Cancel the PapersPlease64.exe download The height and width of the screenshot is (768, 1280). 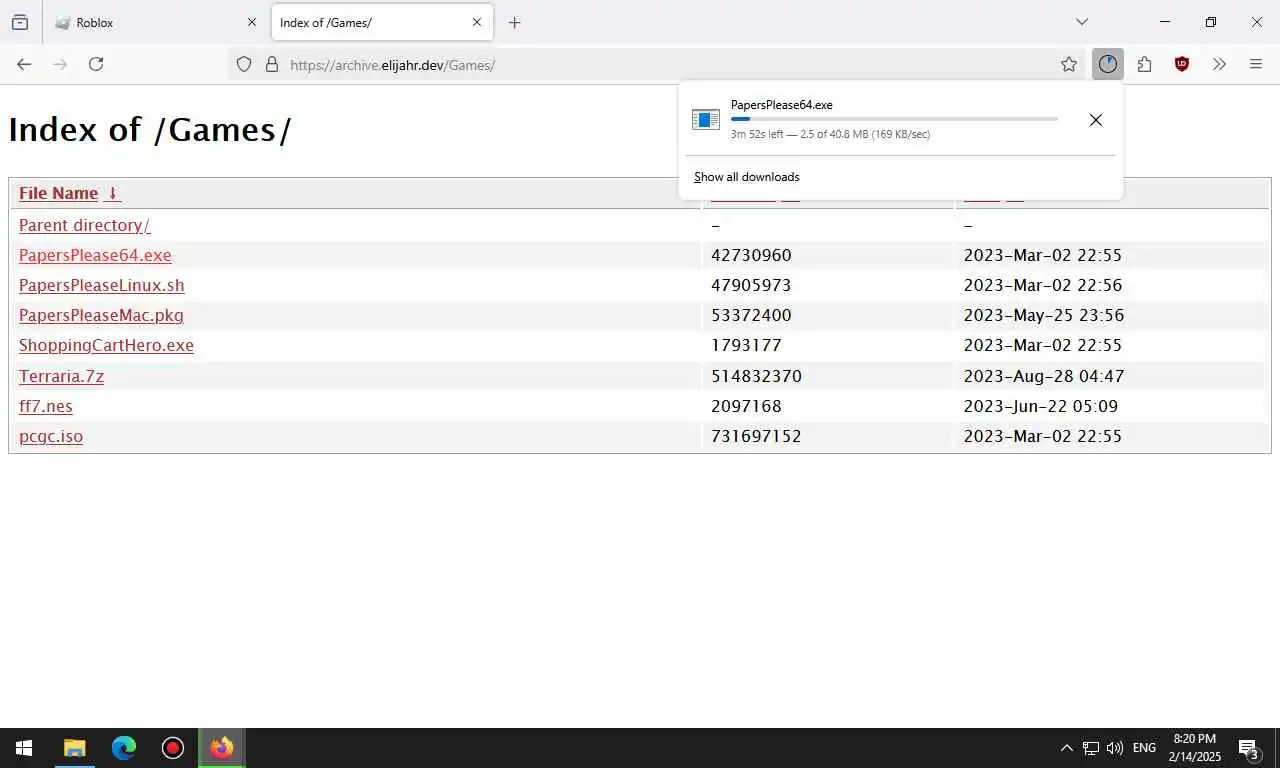(x=1096, y=120)
